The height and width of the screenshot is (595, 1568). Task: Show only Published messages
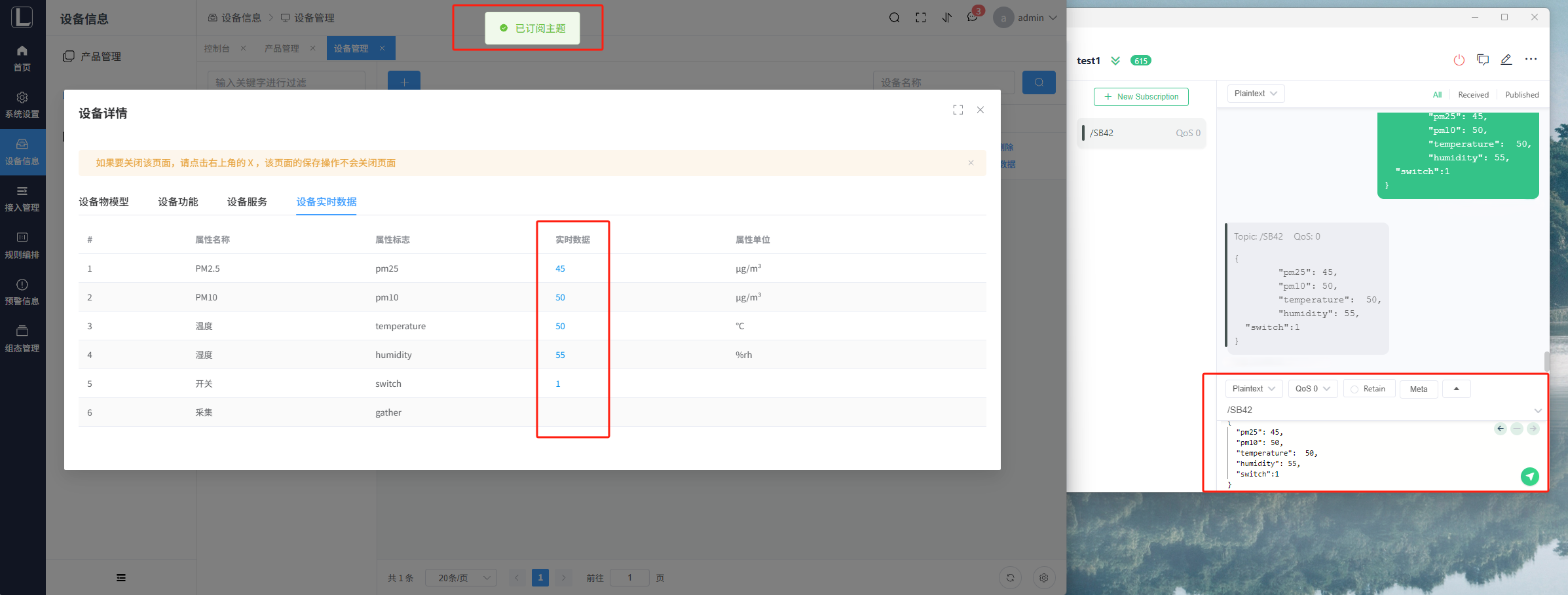[1521, 95]
